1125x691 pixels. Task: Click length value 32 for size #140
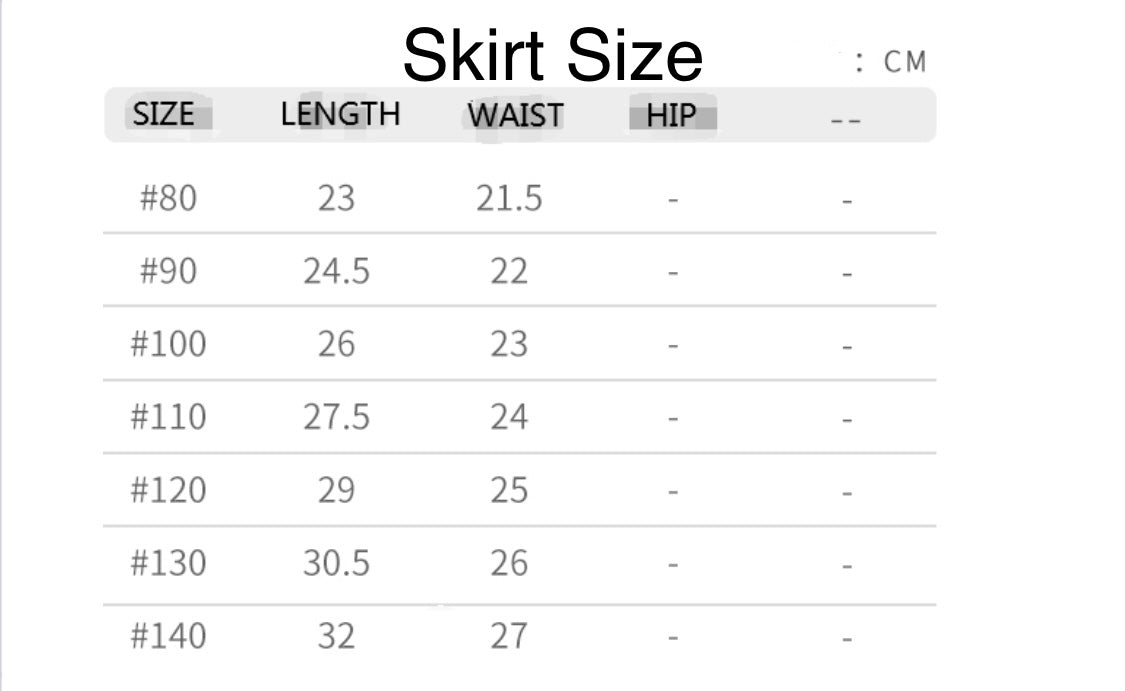pyautogui.click(x=336, y=636)
